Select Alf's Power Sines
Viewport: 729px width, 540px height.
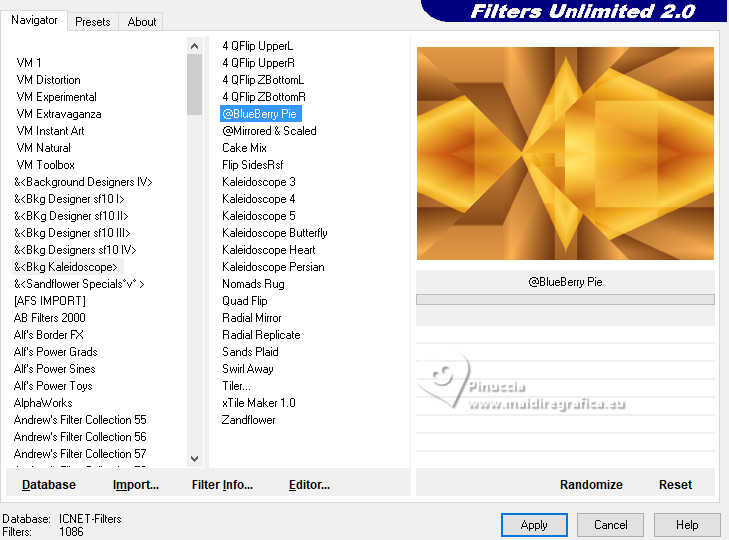[54, 369]
